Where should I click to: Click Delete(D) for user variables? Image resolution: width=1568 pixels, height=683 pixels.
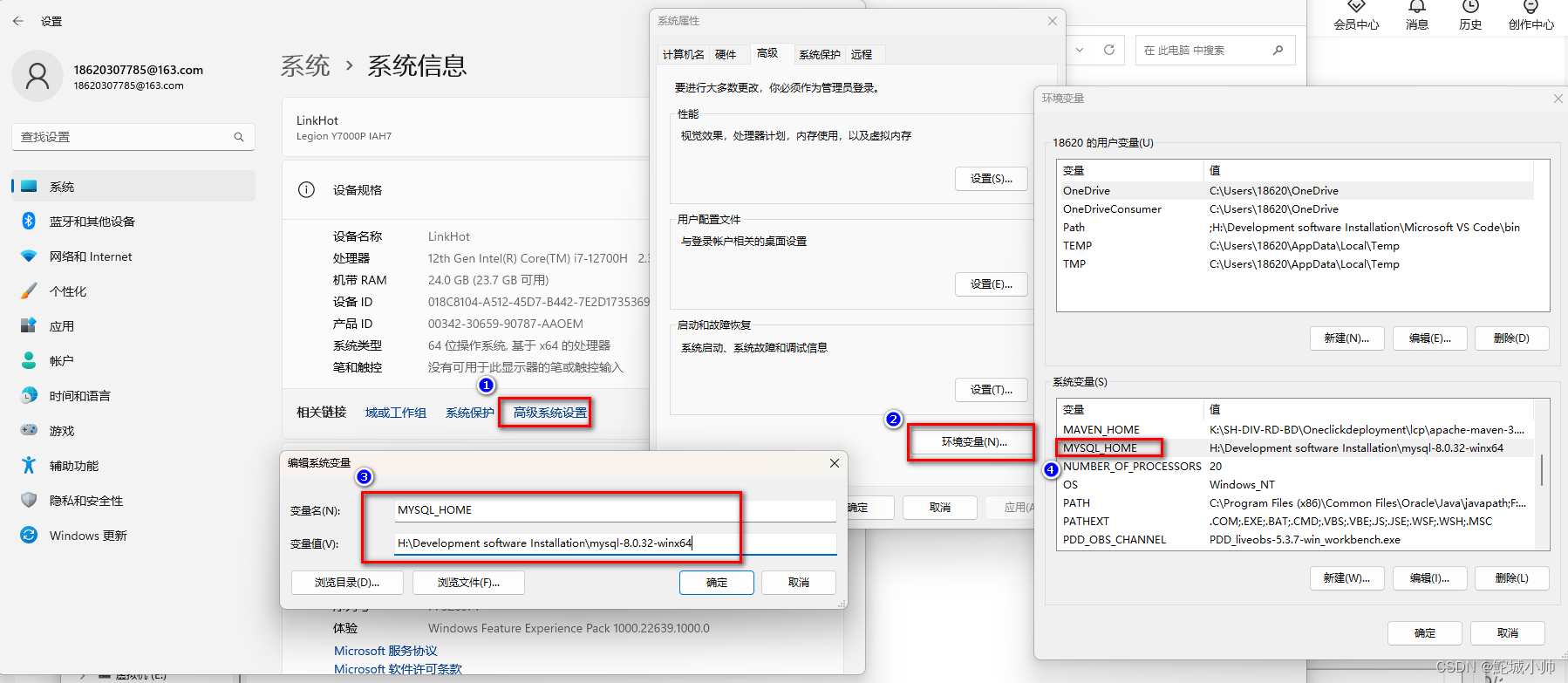click(1512, 338)
